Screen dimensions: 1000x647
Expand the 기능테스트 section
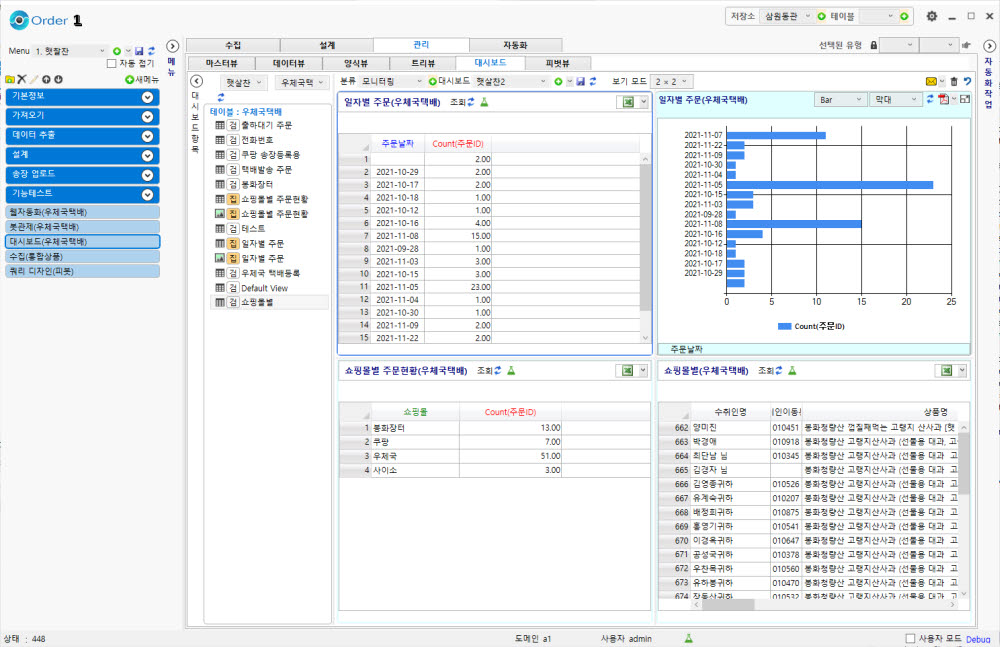147,195
